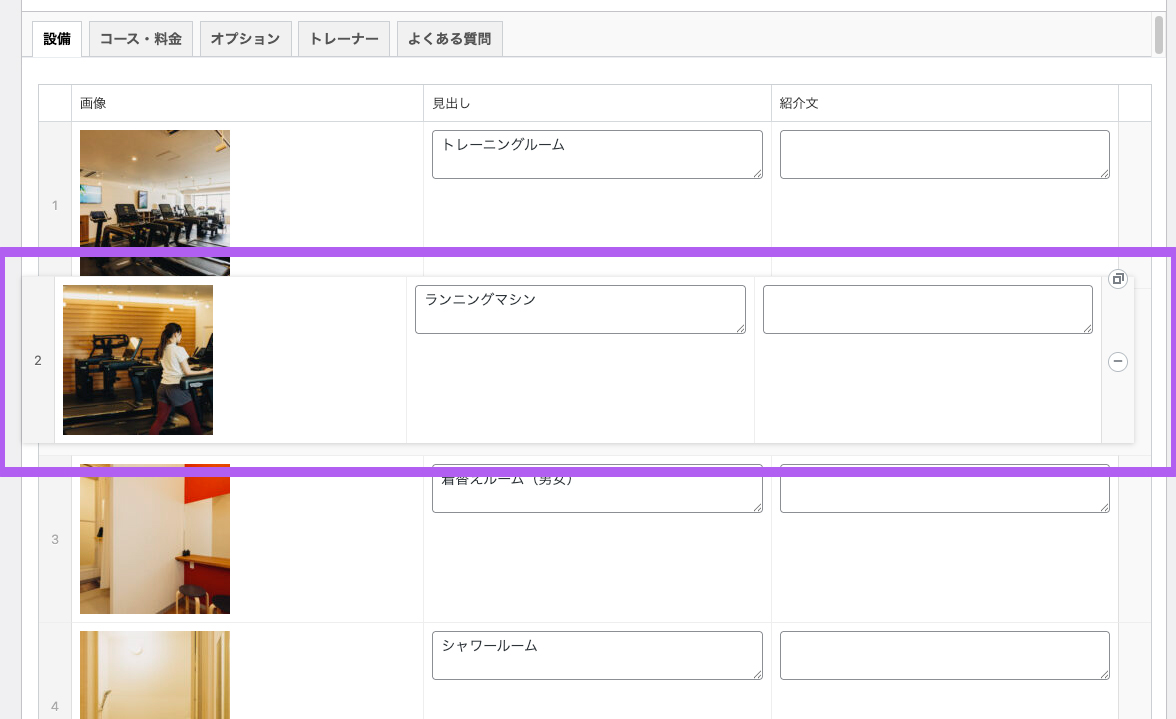Click the 紹介文 textarea beside シャワールーム

click(x=944, y=655)
